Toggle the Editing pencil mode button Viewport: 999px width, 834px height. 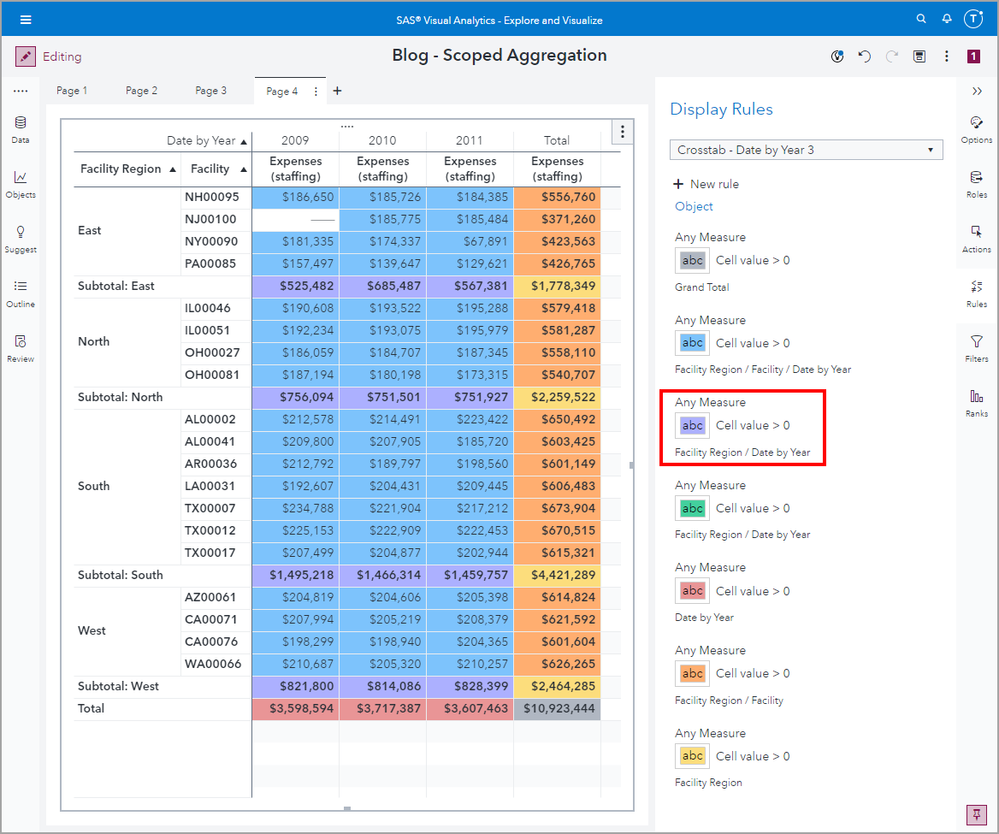pyautogui.click(x=26, y=57)
